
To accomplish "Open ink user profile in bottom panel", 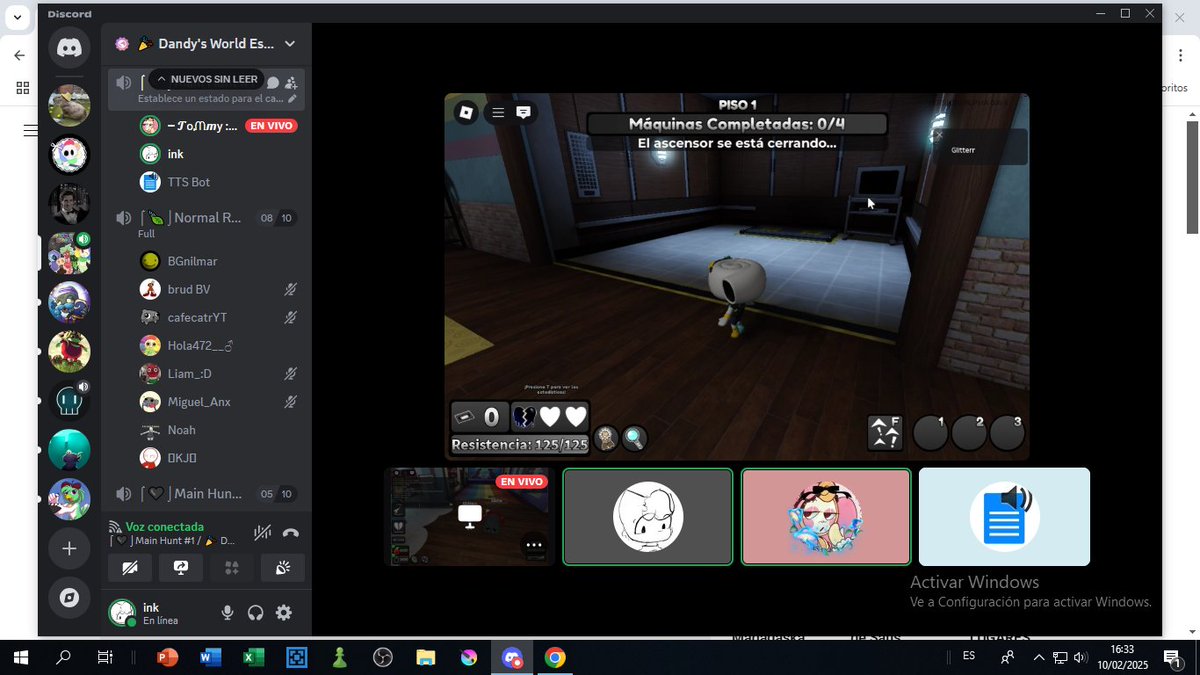I will pyautogui.click(x=160, y=612).
